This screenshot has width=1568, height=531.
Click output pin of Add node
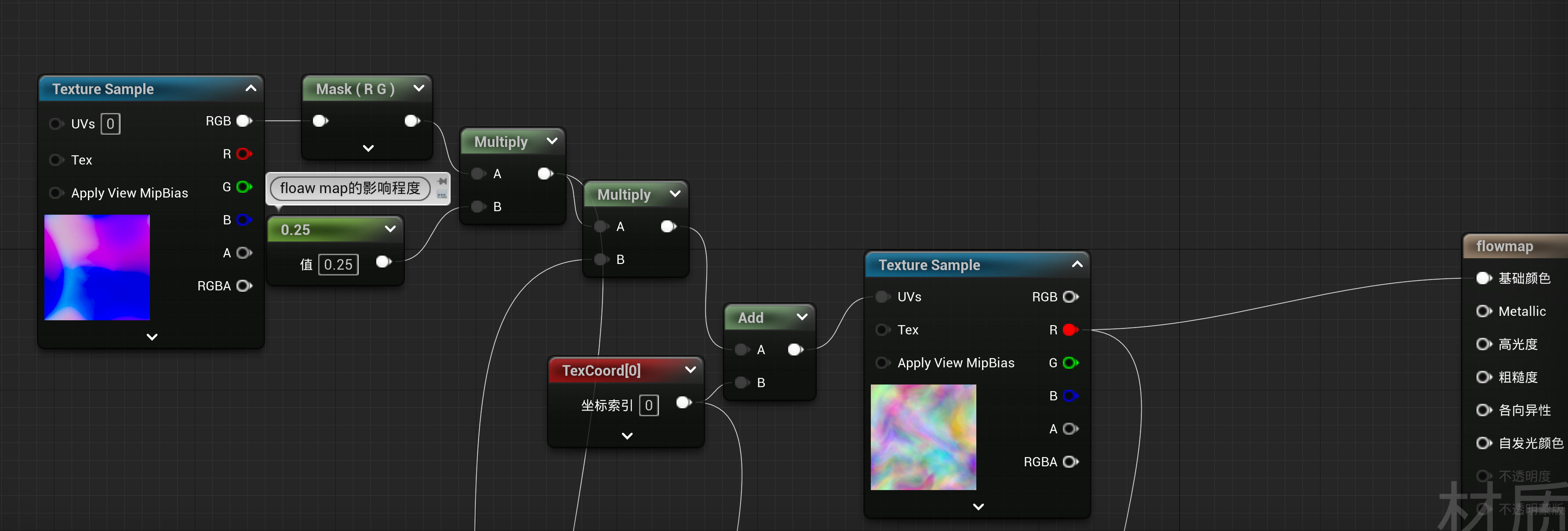coord(796,350)
